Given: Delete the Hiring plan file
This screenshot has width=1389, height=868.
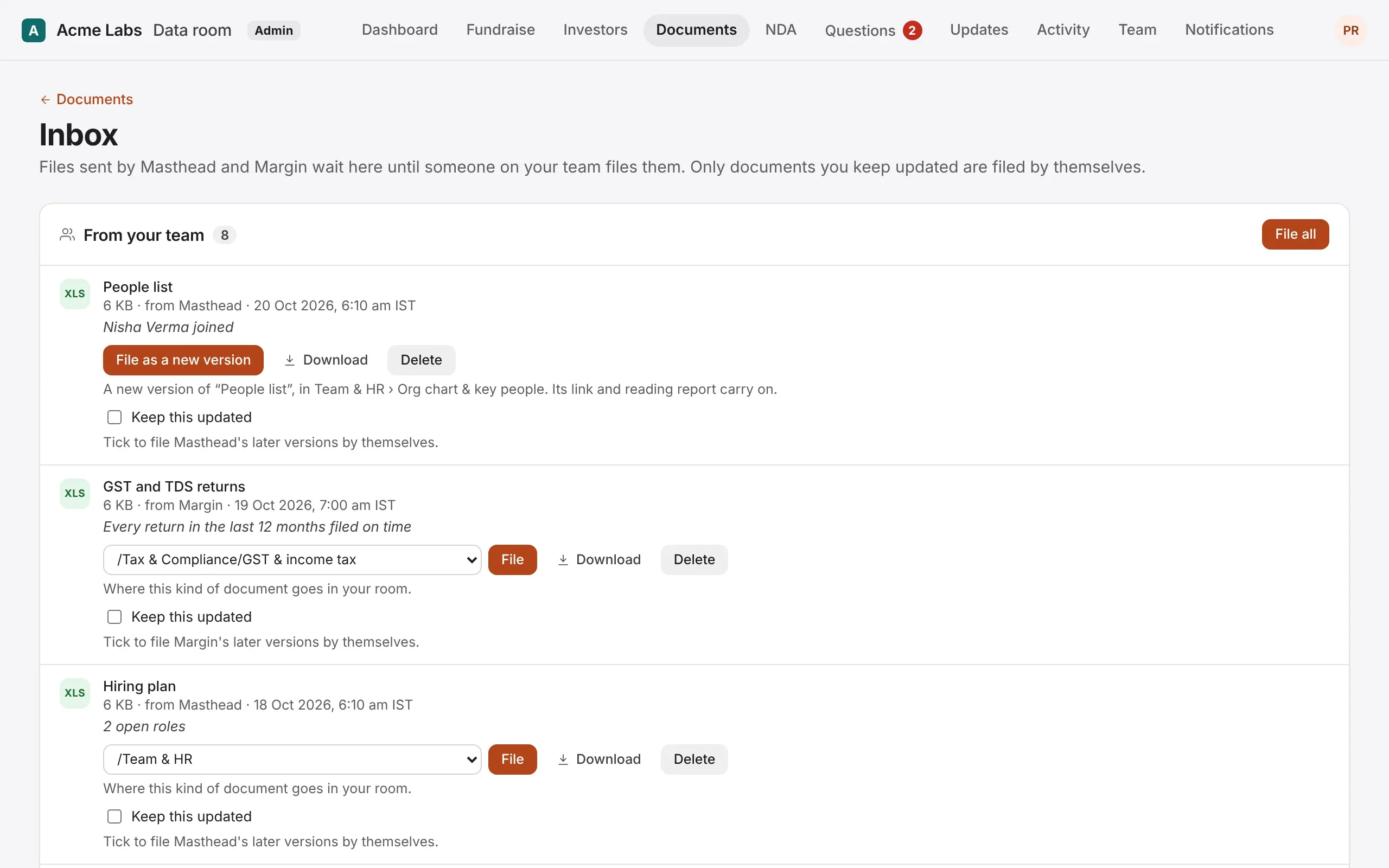Looking at the screenshot, I should click(694, 759).
